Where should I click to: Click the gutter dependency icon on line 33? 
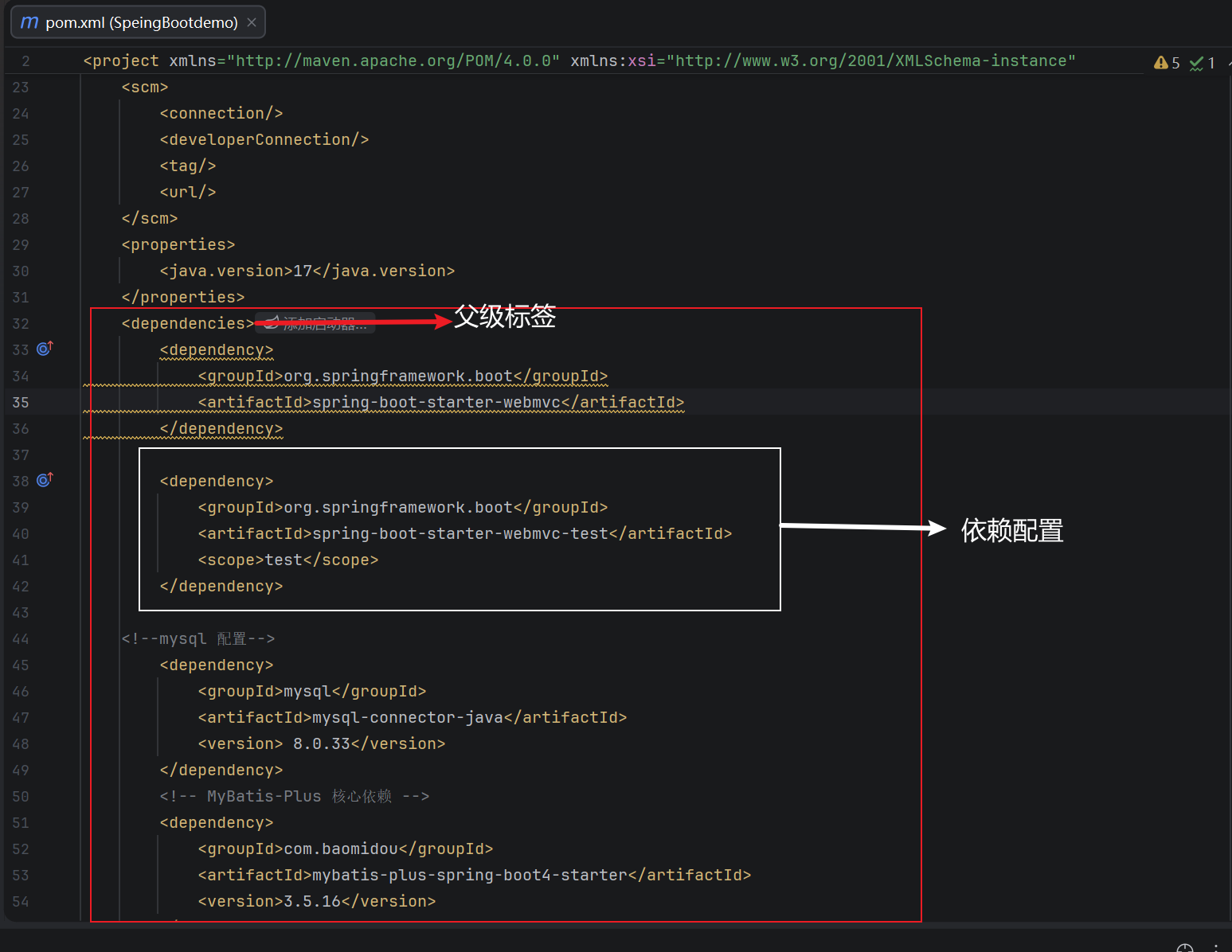coord(45,349)
